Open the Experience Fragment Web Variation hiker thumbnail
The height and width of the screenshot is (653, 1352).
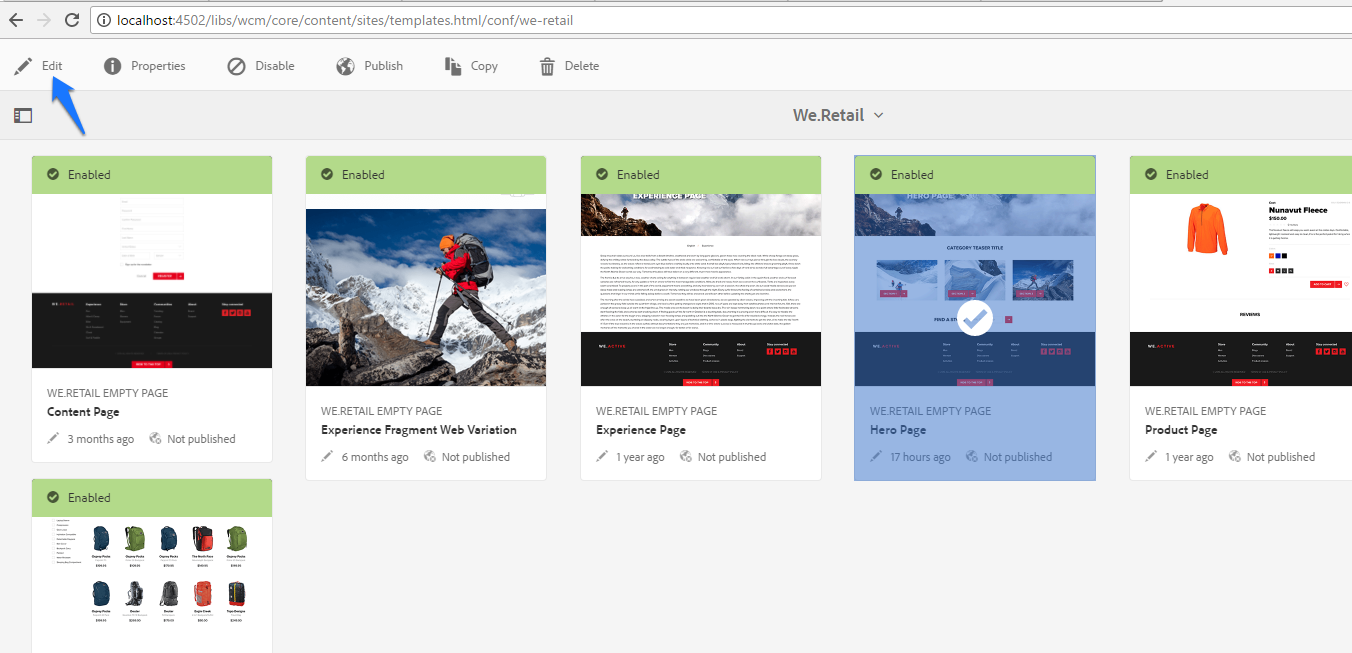[426, 290]
